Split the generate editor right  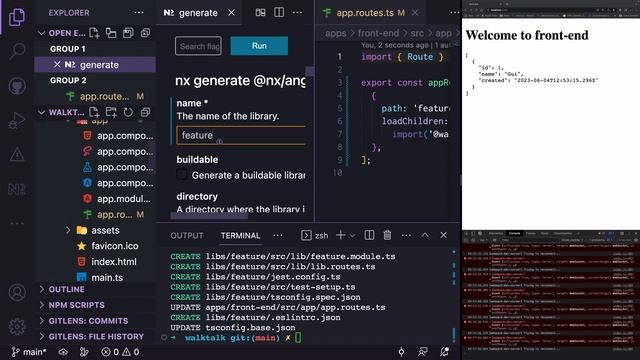click(279, 13)
